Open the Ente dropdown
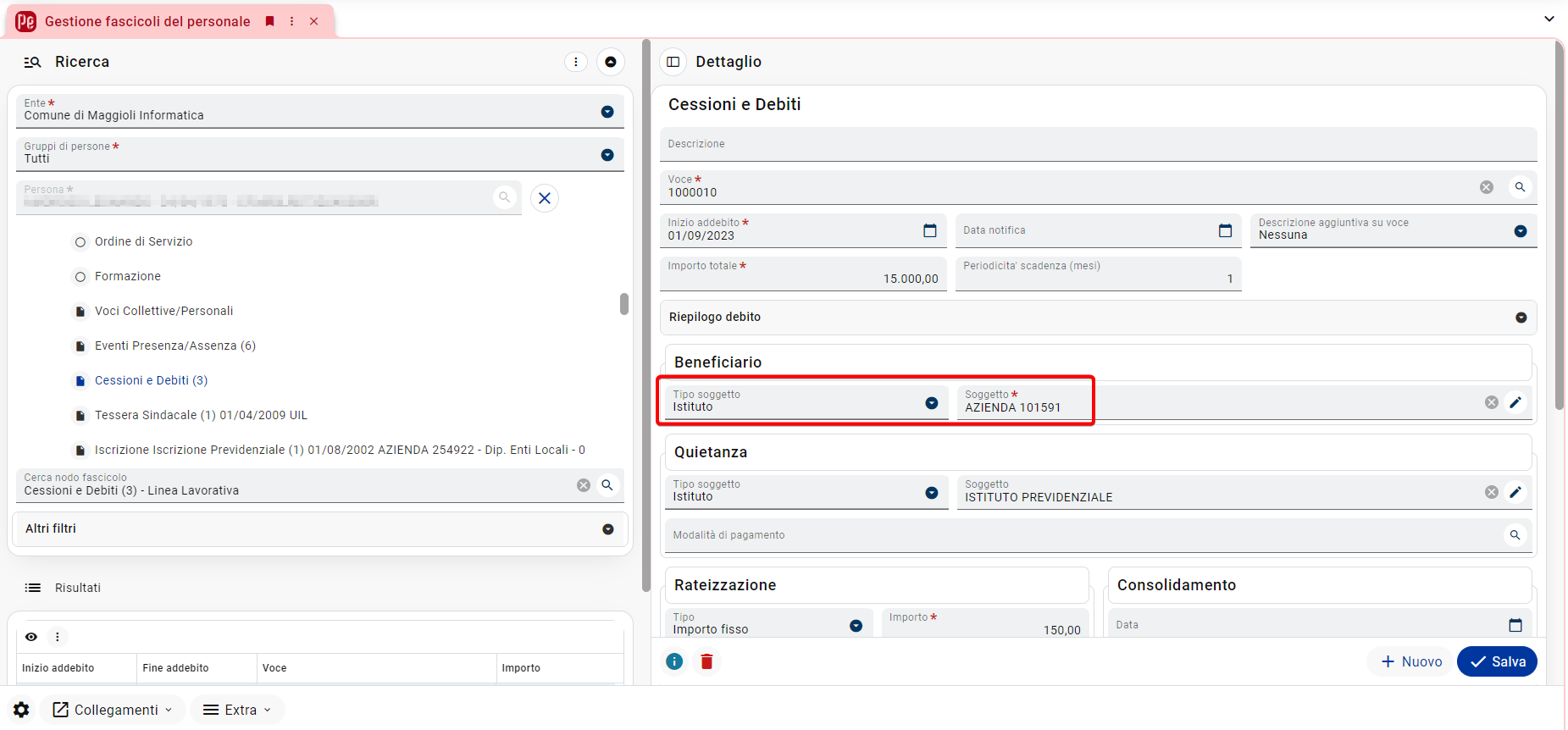The height and width of the screenshot is (730, 1568). [x=607, y=112]
